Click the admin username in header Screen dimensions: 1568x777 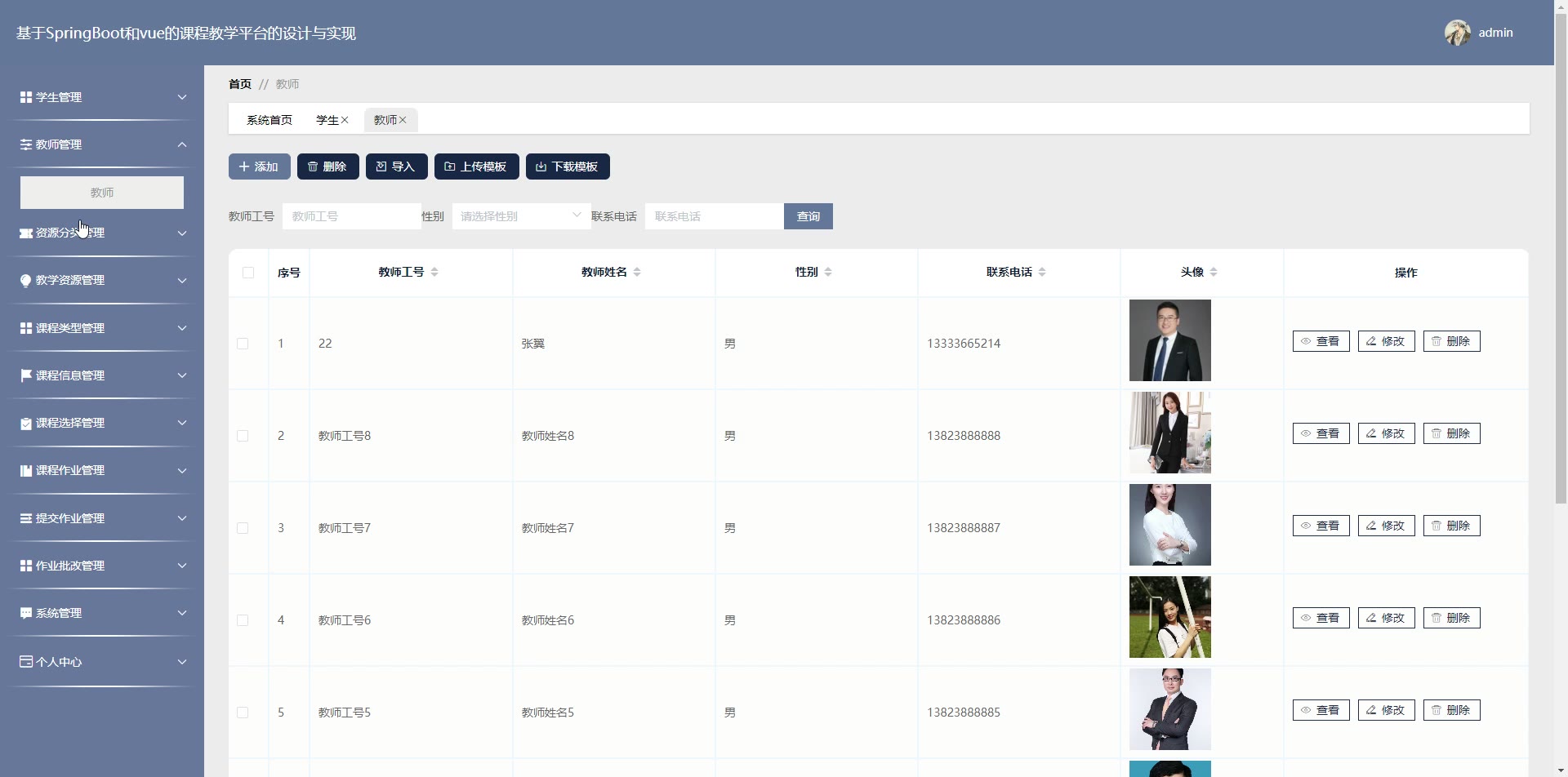[x=1495, y=33]
